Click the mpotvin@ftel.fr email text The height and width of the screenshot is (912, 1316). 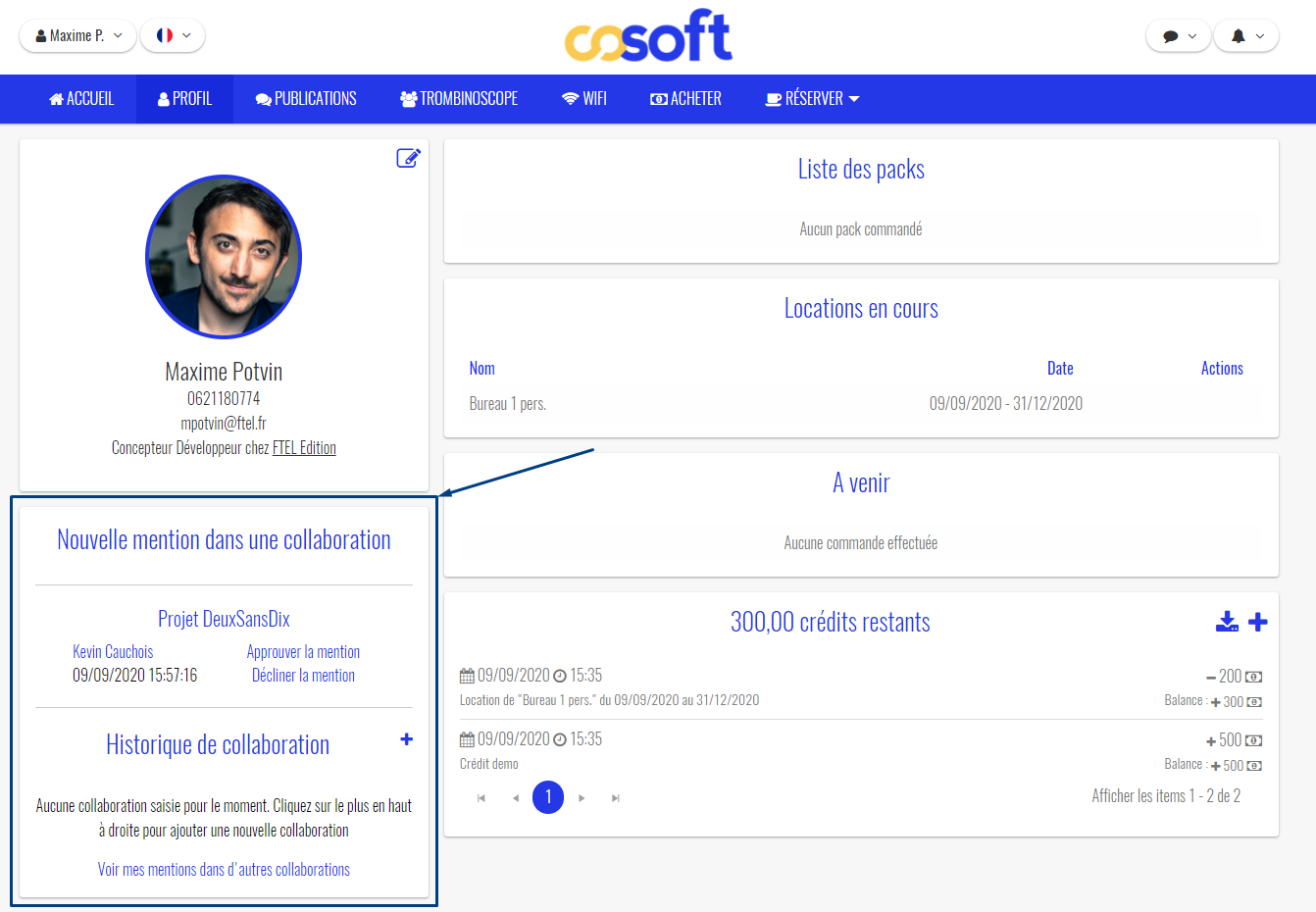(x=224, y=424)
